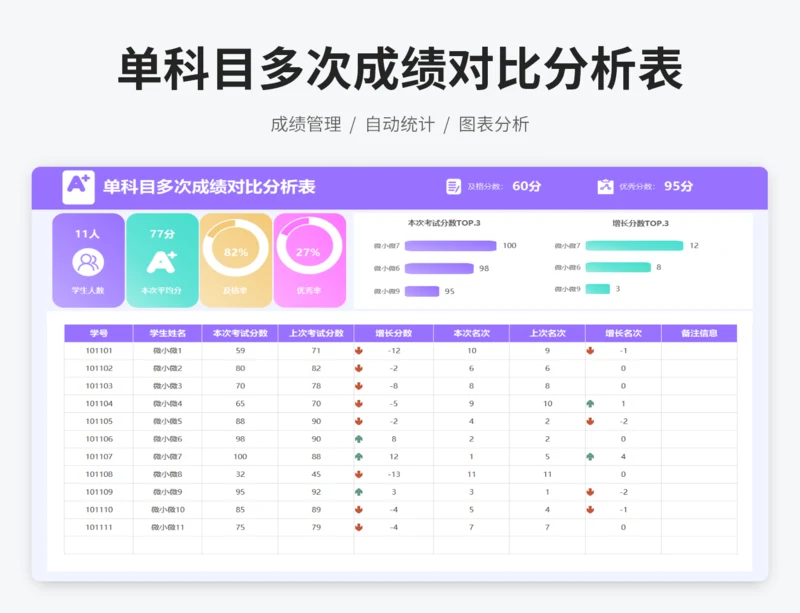
Task: Click subtitle text 成绩管理 / 自动统计 / 图表分析
Action: [x=399, y=124]
